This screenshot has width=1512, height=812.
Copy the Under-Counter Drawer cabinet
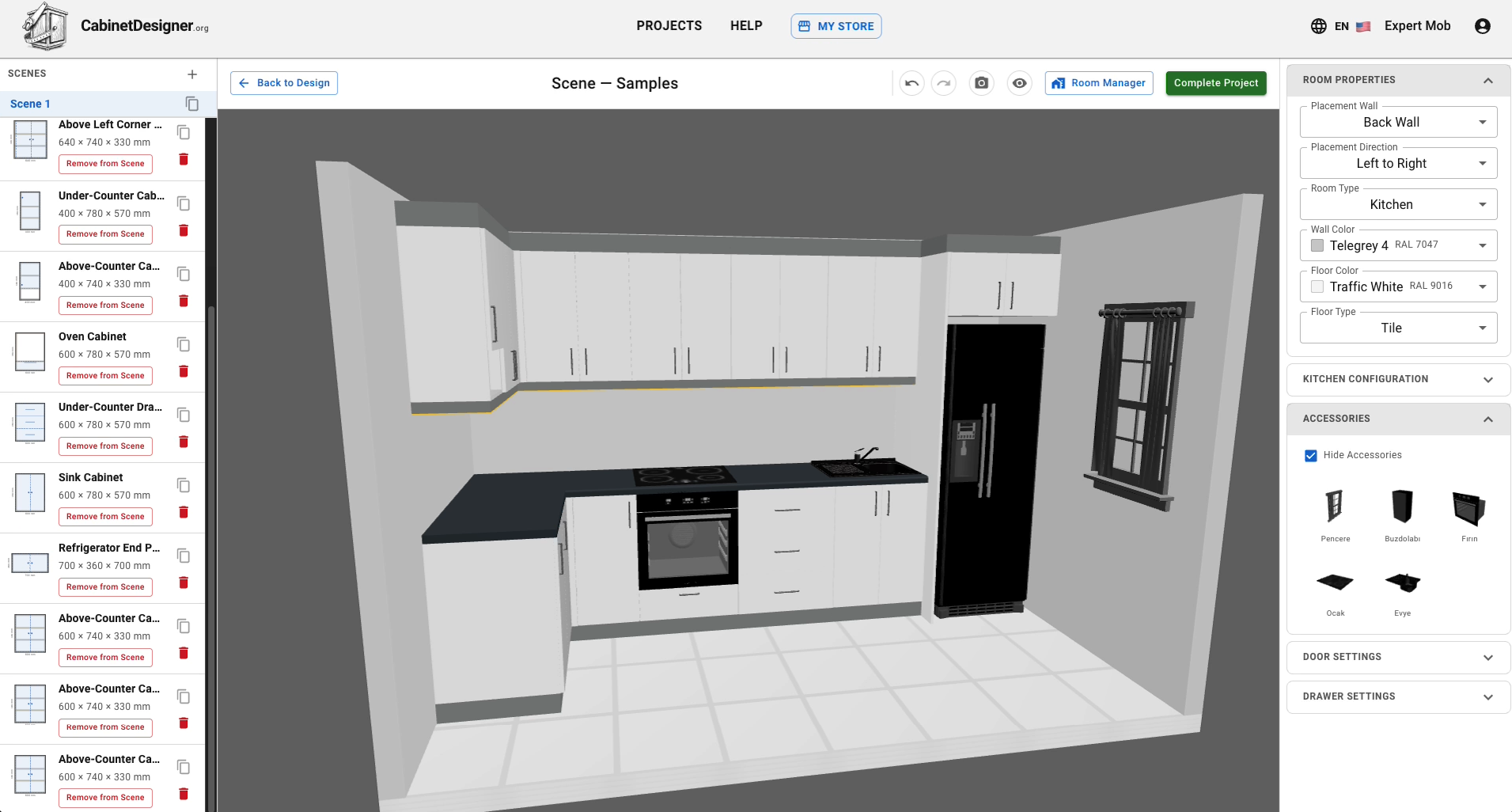[x=184, y=415]
